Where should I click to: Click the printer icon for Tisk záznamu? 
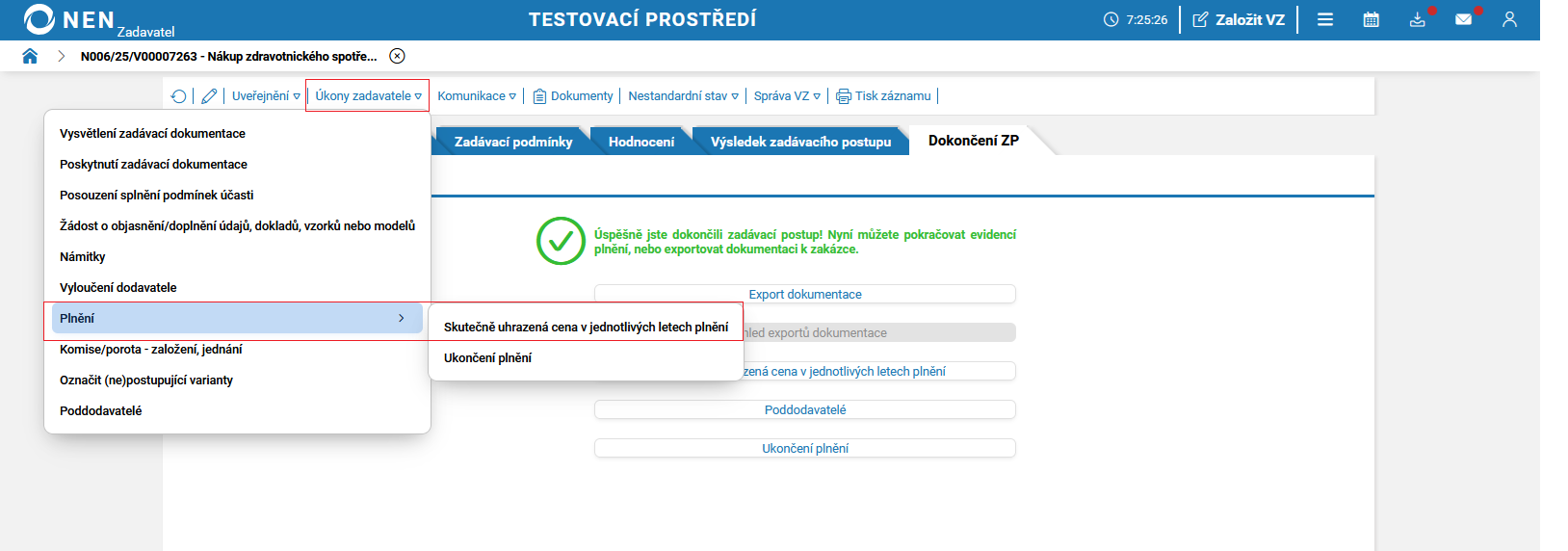point(844,96)
